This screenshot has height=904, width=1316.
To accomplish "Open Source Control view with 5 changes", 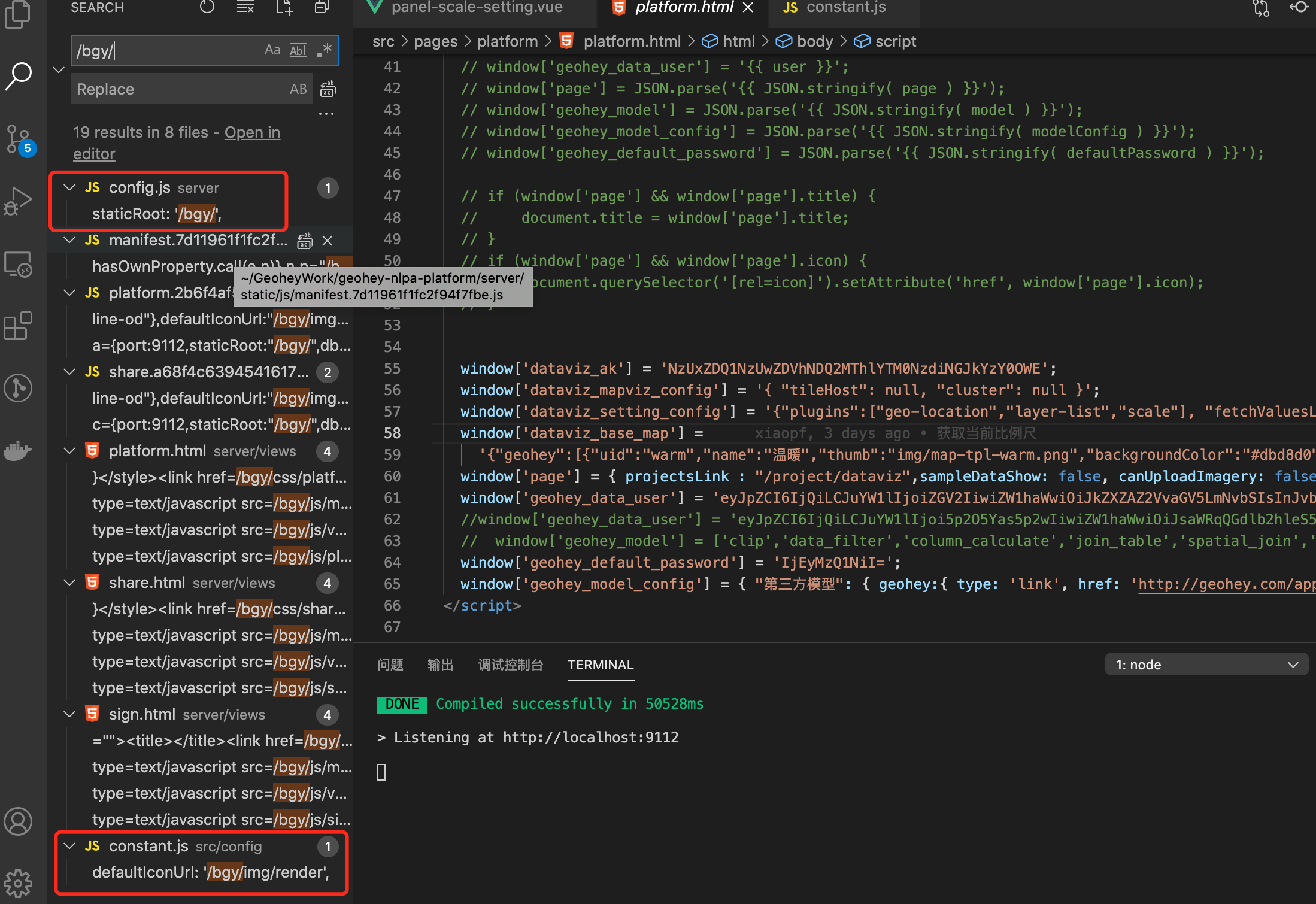I will (x=19, y=140).
